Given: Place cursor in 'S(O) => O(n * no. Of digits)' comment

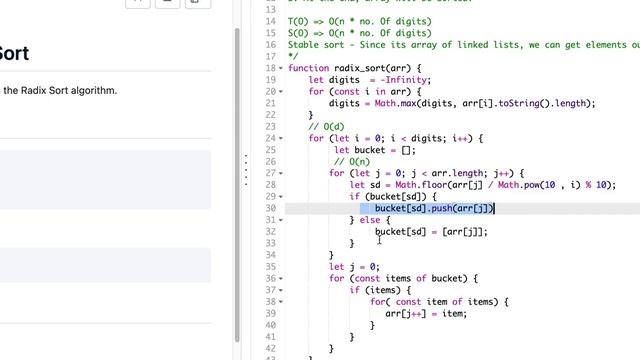Looking at the screenshot, I should [360, 33].
